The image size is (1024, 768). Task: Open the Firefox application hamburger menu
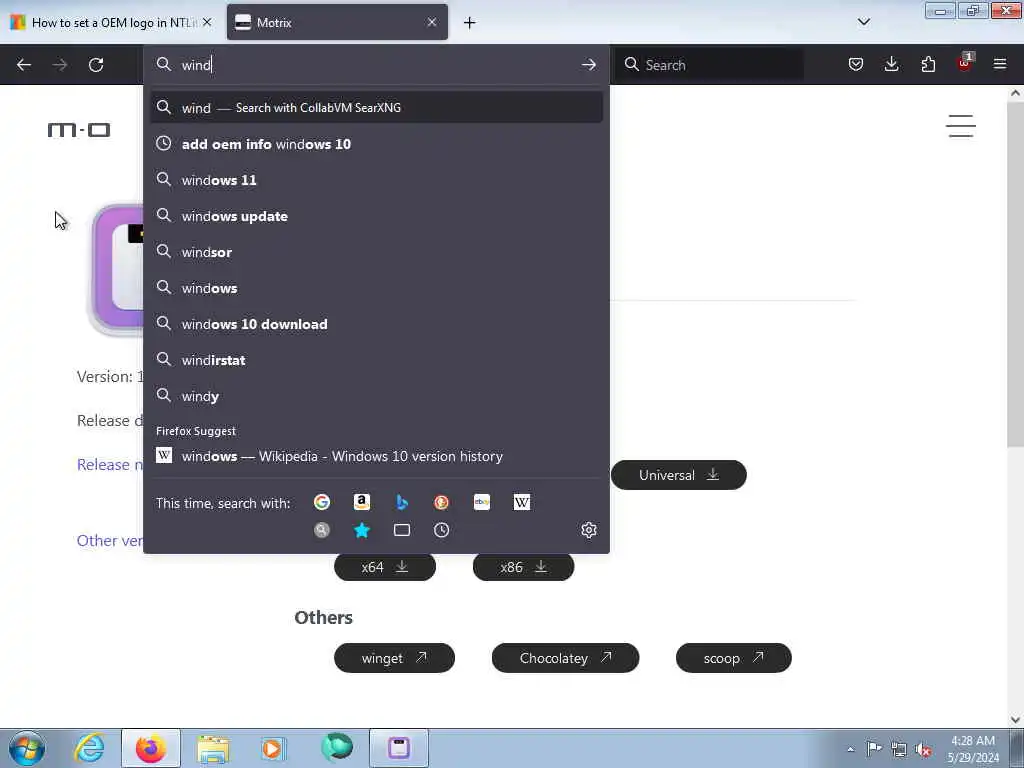(x=1000, y=64)
